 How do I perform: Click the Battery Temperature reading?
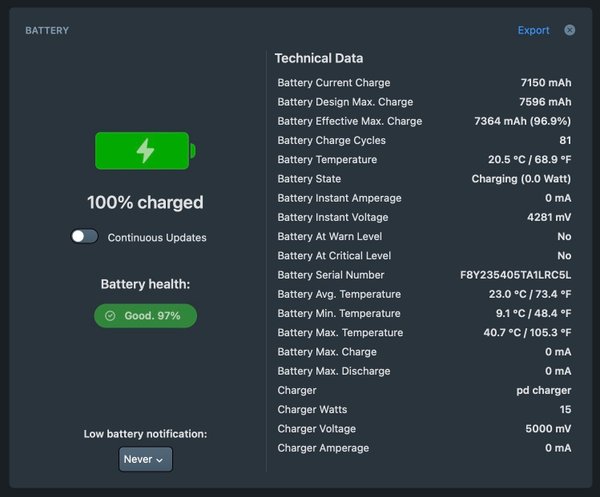pos(530,160)
